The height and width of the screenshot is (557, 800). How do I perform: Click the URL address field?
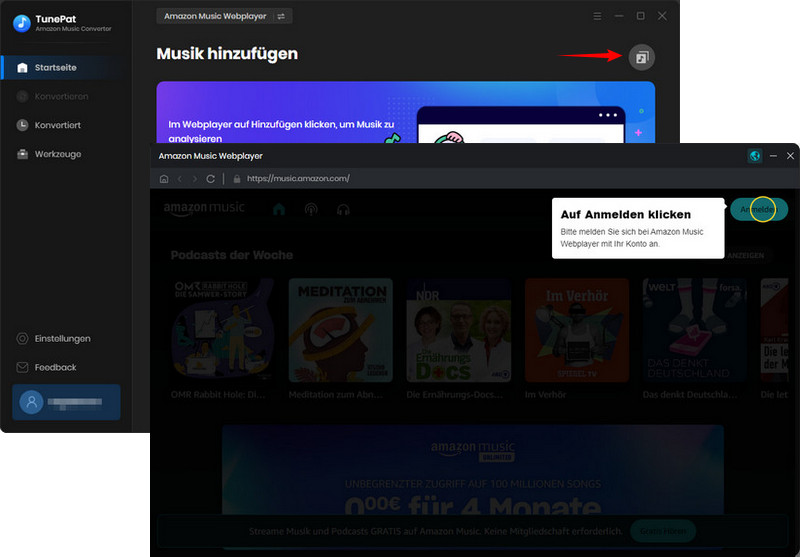coord(298,179)
